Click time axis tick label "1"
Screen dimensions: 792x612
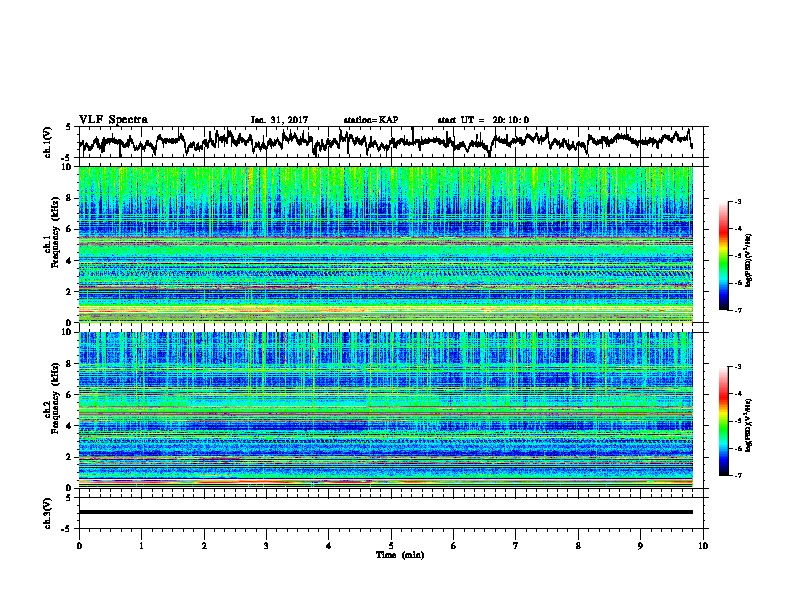click(142, 546)
